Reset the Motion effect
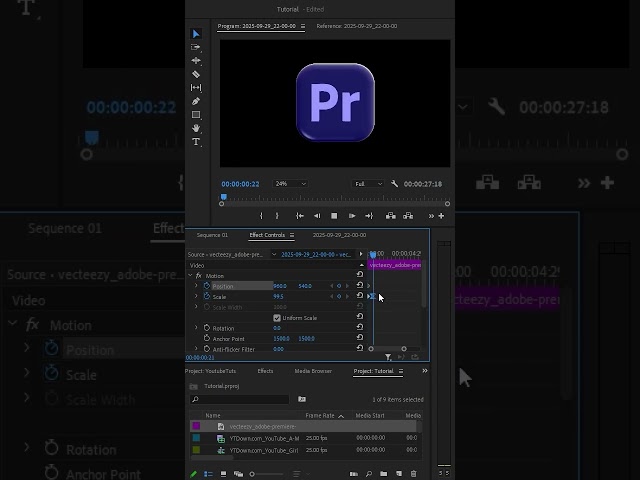 pos(360,274)
